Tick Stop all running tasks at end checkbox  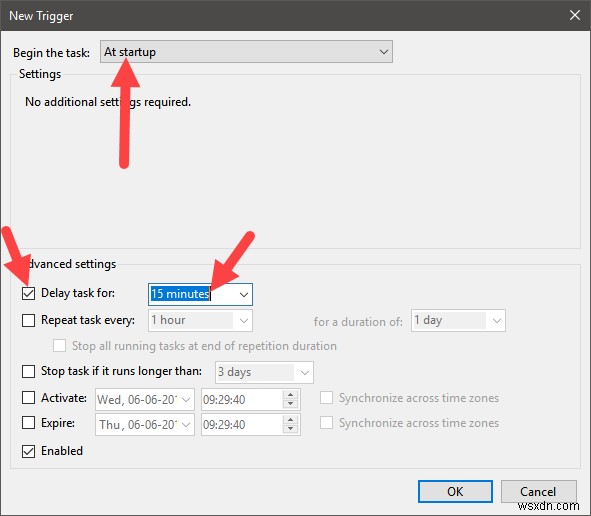coord(60,346)
